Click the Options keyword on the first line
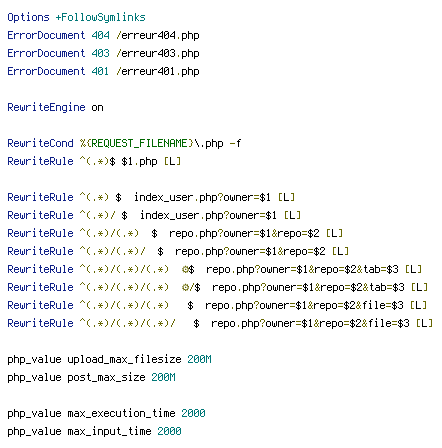Image resolution: width=442 pixels, height=448 pixels. 28,17
